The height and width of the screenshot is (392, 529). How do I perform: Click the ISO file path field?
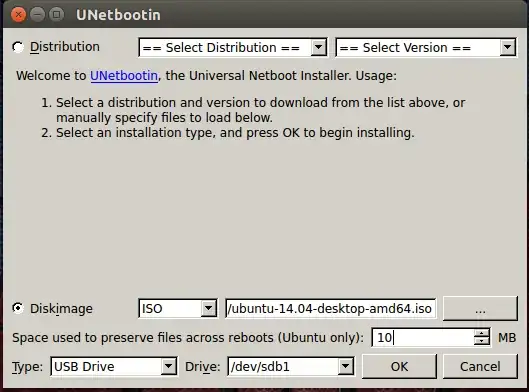coord(331,308)
